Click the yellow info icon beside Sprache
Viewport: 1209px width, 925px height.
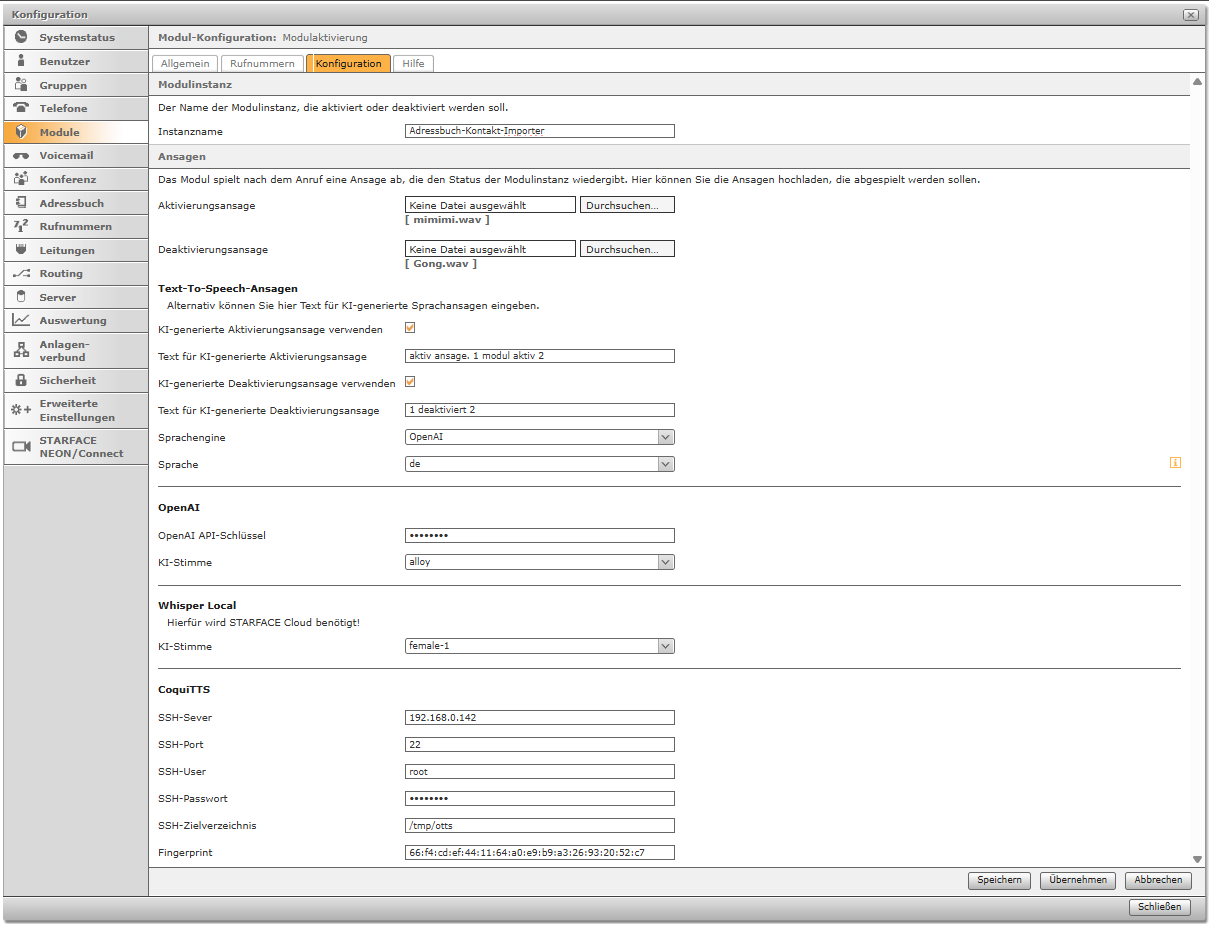(x=1175, y=463)
